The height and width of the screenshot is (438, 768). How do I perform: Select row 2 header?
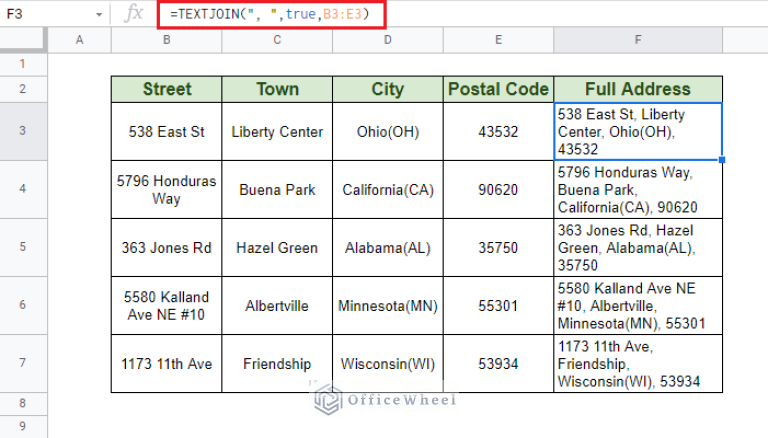[x=23, y=89]
